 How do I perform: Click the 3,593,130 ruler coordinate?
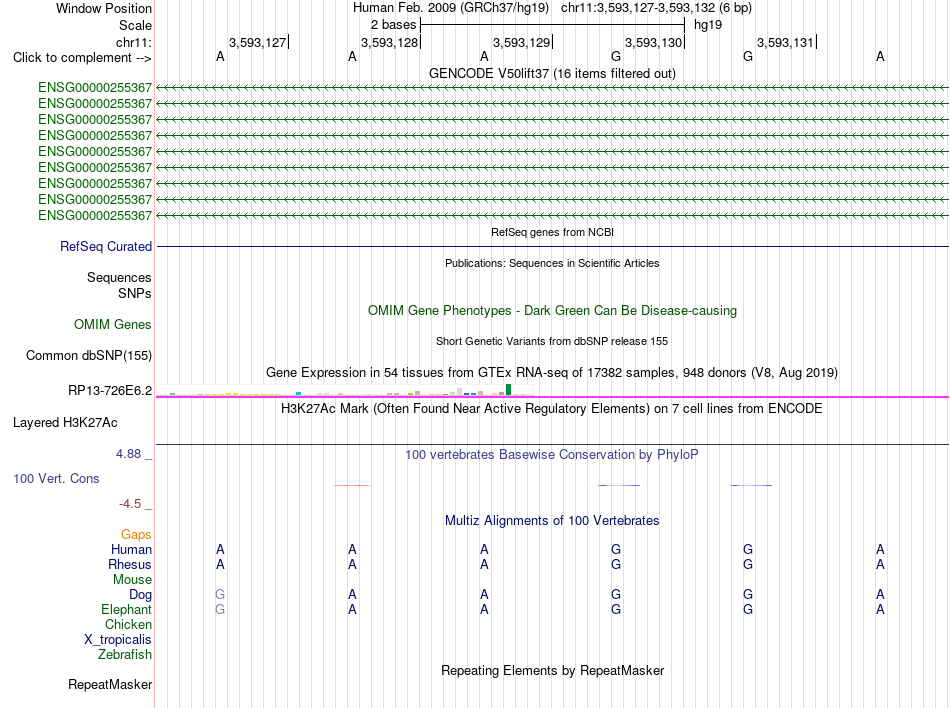(653, 42)
